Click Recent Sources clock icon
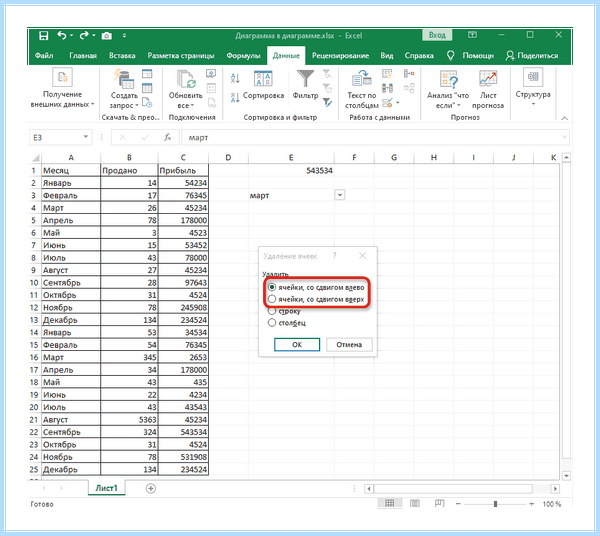600x536 pixels. [147, 103]
